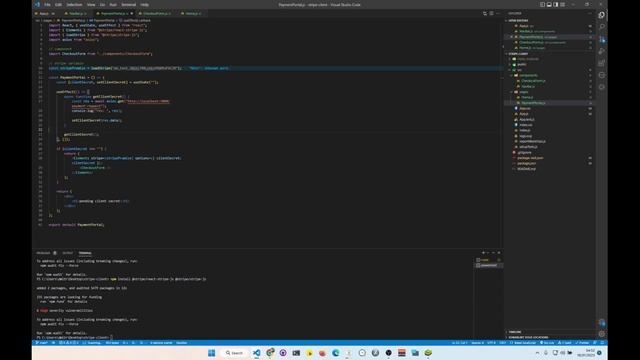This screenshot has width=640, height=360.
Task: Open editor more actions ellipsis
Action: coord(498,13)
